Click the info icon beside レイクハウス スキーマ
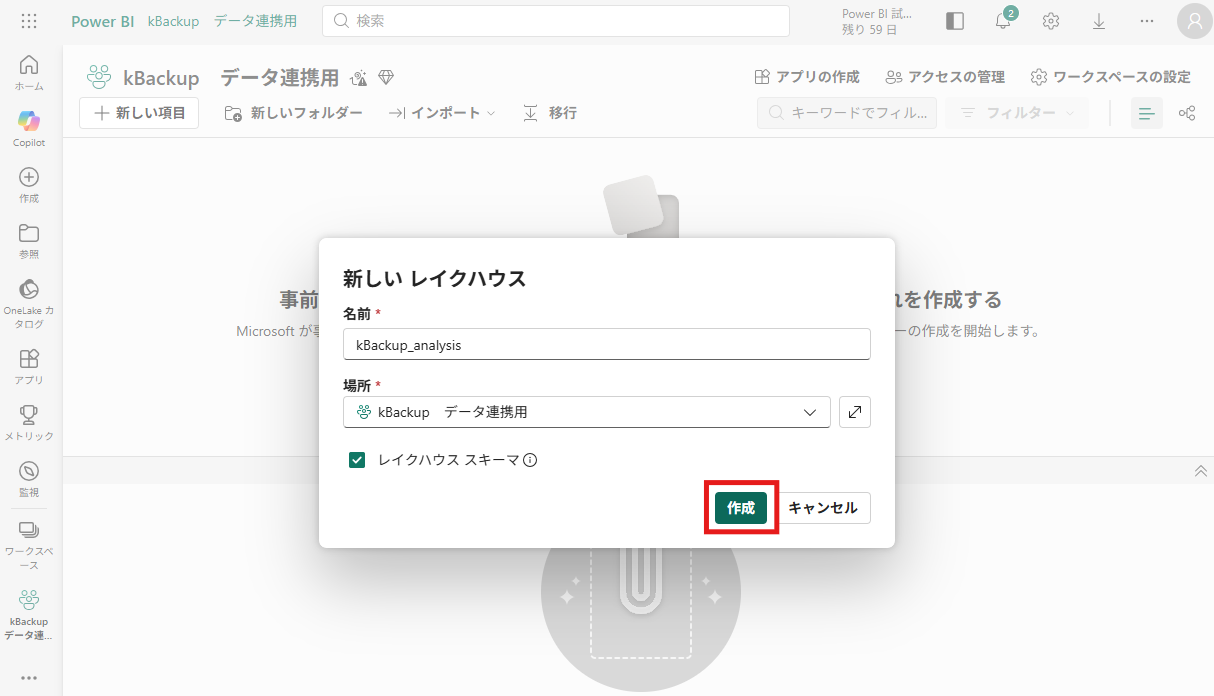The image size is (1214, 696). (x=531, y=460)
